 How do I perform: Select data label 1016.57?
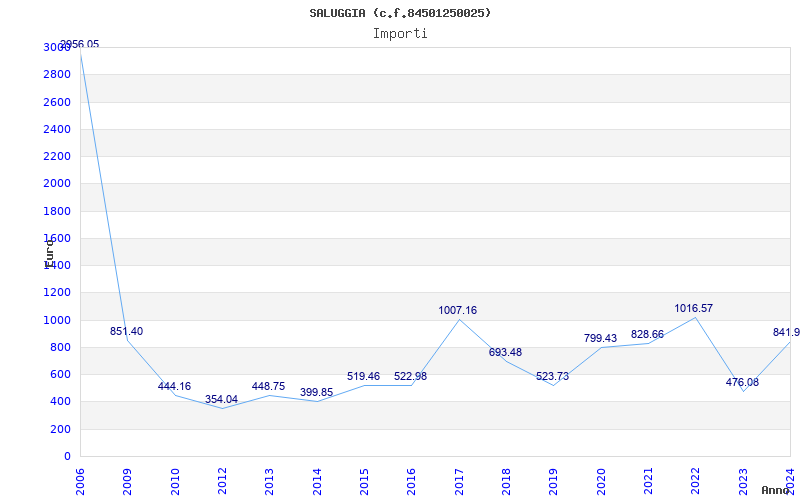pyautogui.click(x=694, y=308)
